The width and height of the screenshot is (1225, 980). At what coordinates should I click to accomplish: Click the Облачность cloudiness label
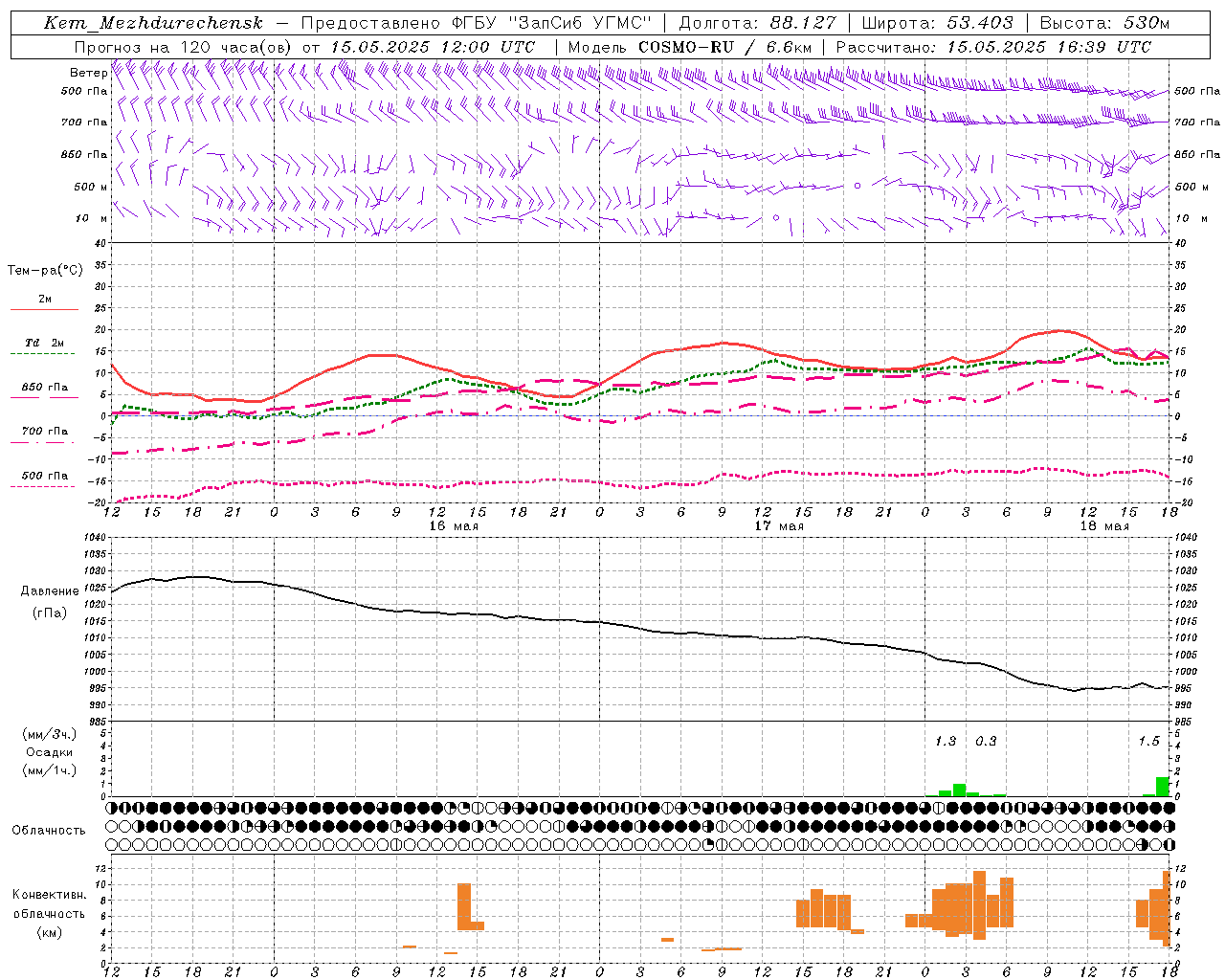click(49, 830)
